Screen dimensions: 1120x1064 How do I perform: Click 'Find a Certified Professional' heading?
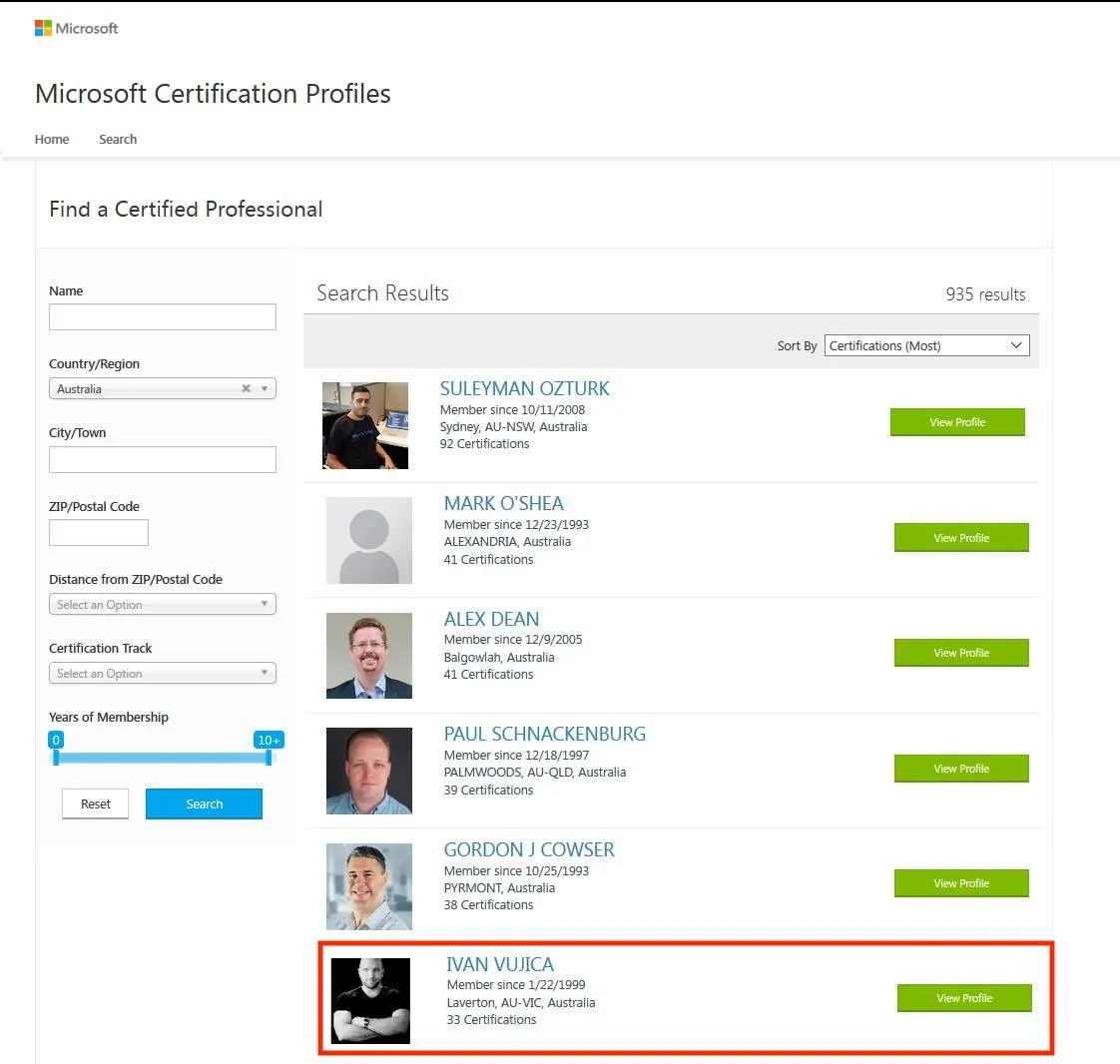186,210
